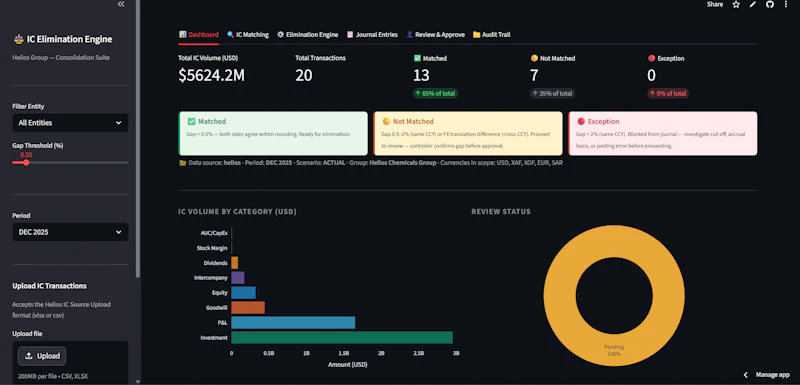800x385 pixels.
Task: Click the P&L bar in chart
Action: point(293,322)
